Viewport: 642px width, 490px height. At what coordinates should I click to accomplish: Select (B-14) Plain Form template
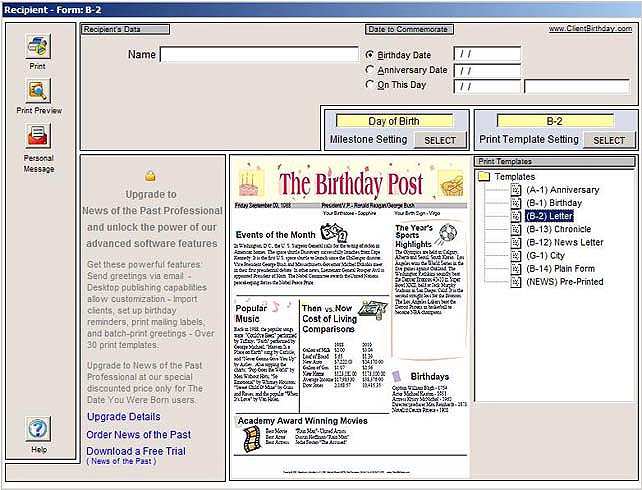point(561,269)
